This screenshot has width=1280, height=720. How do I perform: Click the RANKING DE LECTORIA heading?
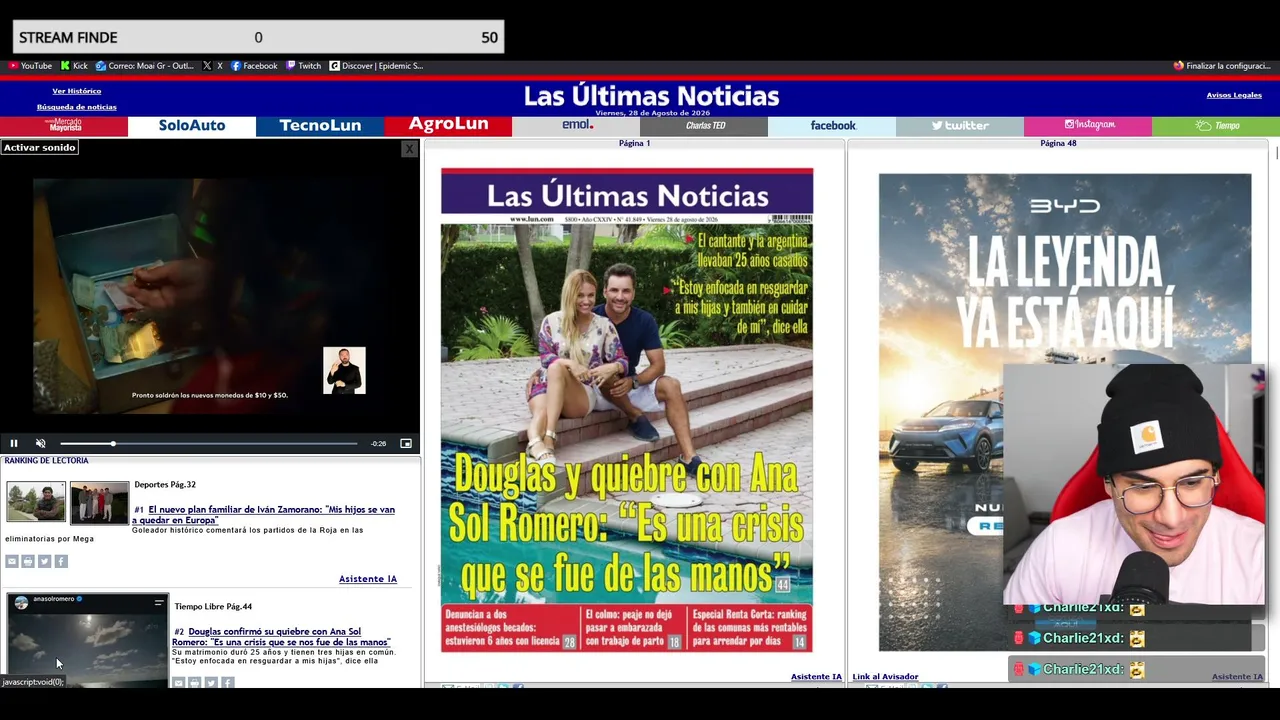coord(46,461)
